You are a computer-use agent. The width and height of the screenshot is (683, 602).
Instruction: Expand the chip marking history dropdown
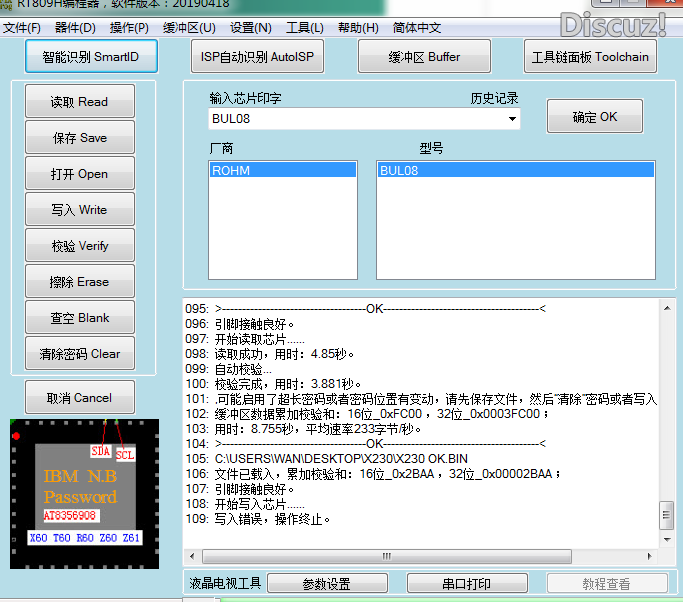click(512, 119)
